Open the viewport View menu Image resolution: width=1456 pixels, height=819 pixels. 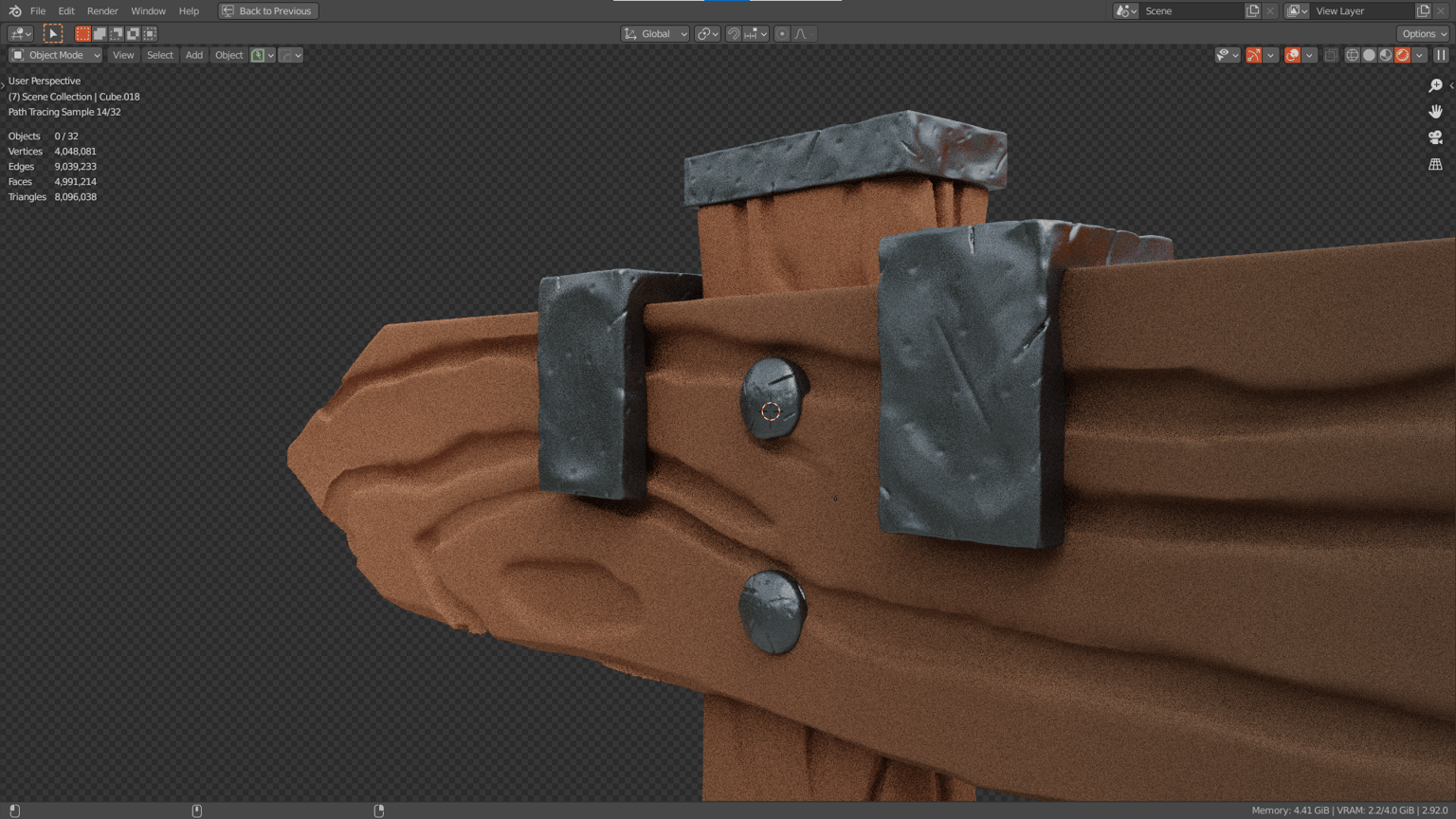(x=123, y=55)
